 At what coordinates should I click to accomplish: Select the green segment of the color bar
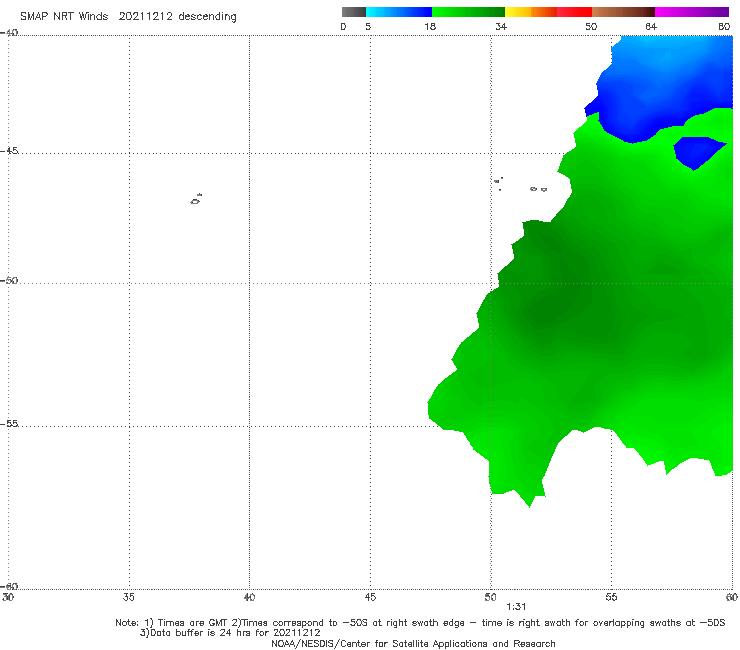click(468, 12)
